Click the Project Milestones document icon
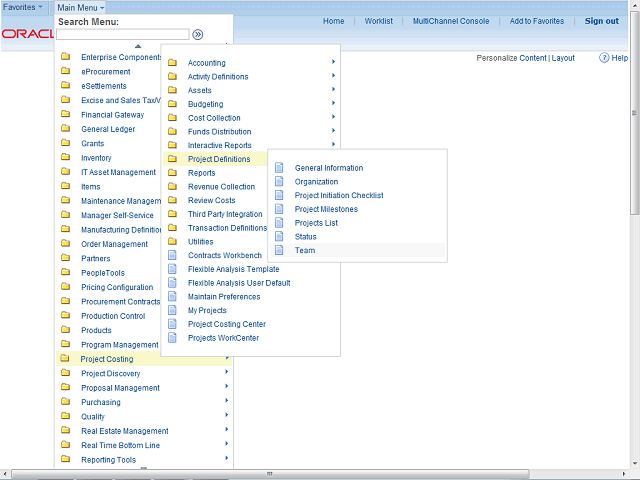640x480 pixels. point(280,209)
